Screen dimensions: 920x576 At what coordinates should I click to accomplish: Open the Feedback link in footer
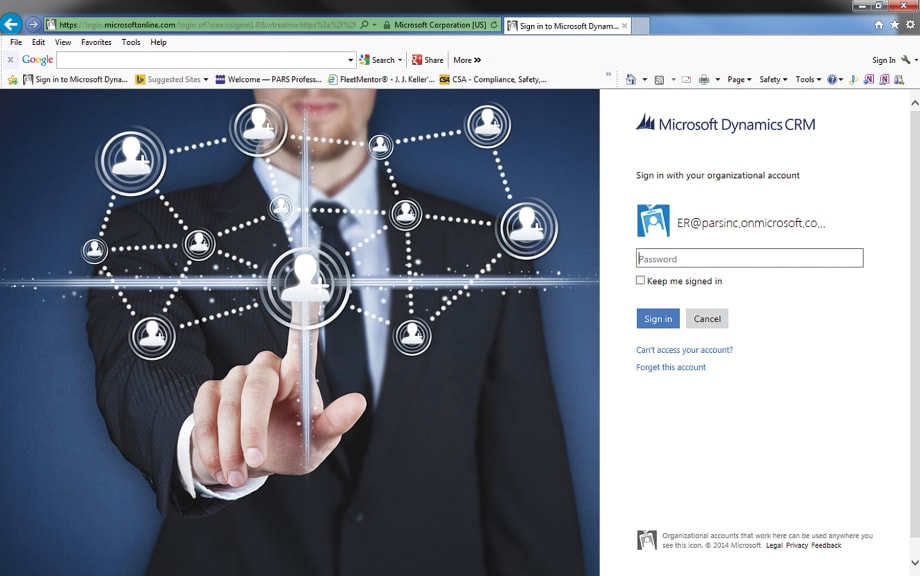pos(826,545)
